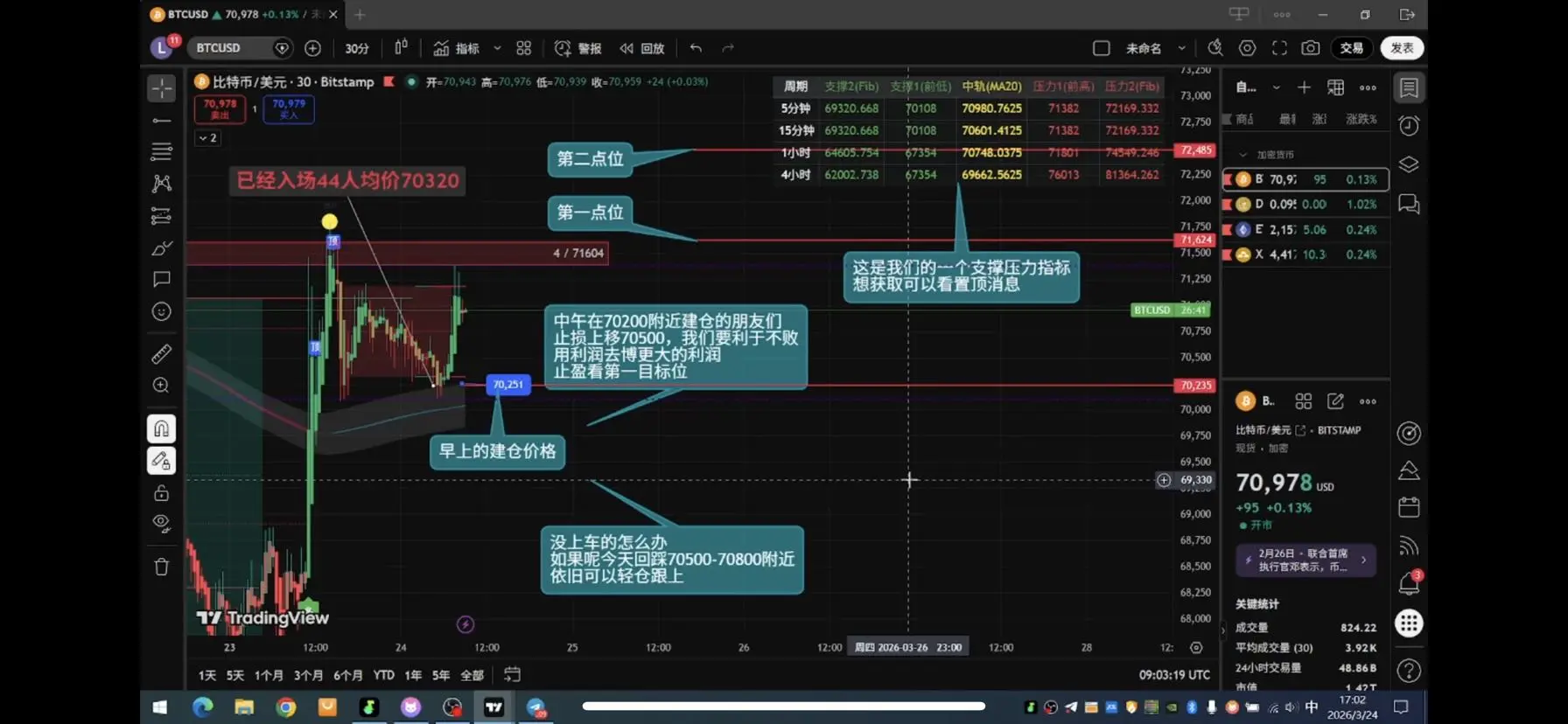Select the trend line drawing tool
This screenshot has height=724, width=1568.
click(x=162, y=120)
